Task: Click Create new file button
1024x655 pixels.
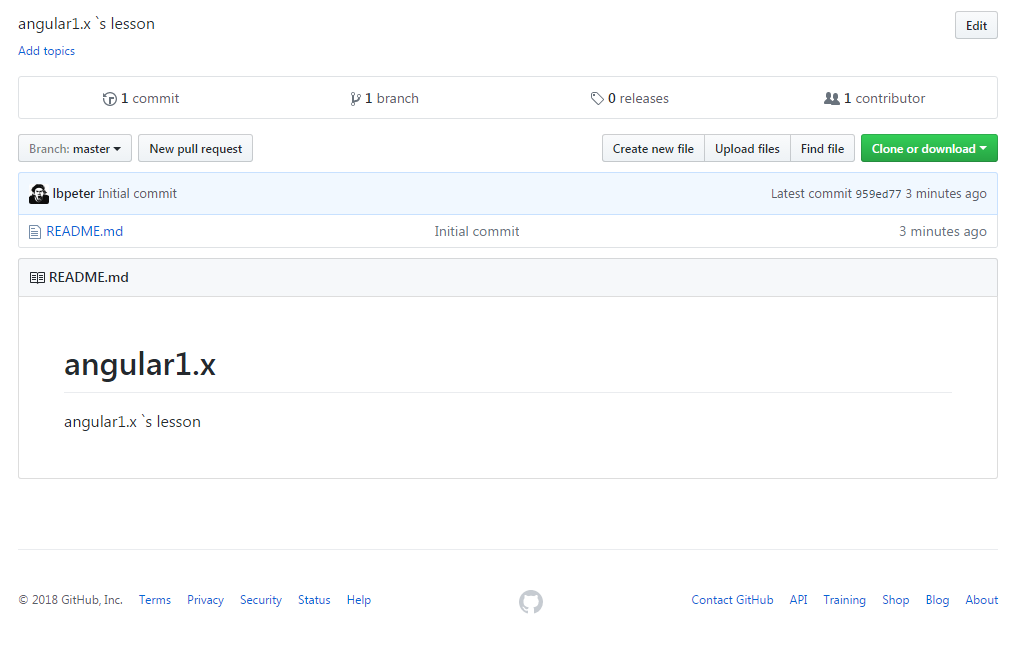Action: [x=653, y=148]
